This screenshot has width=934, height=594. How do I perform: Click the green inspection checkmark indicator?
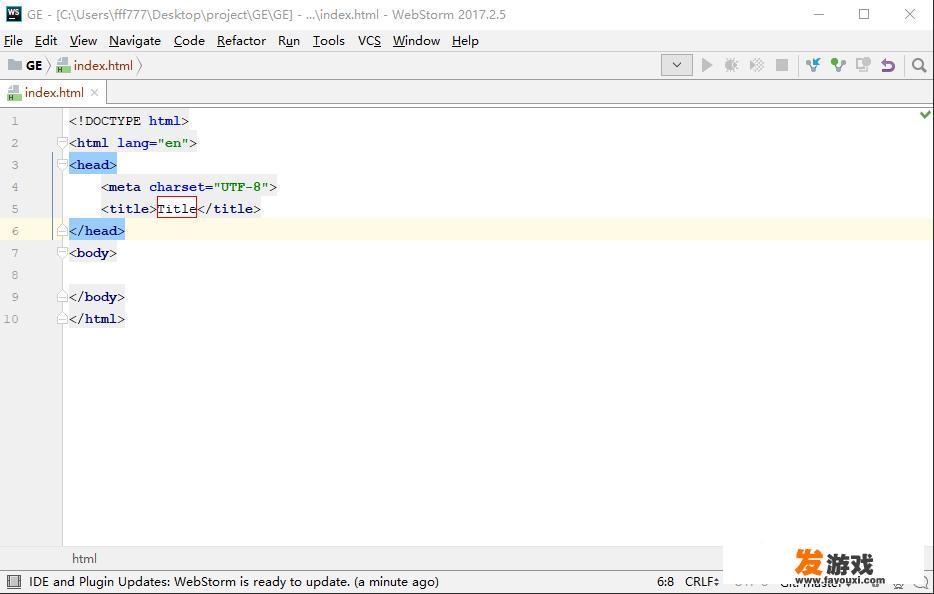(x=924, y=114)
